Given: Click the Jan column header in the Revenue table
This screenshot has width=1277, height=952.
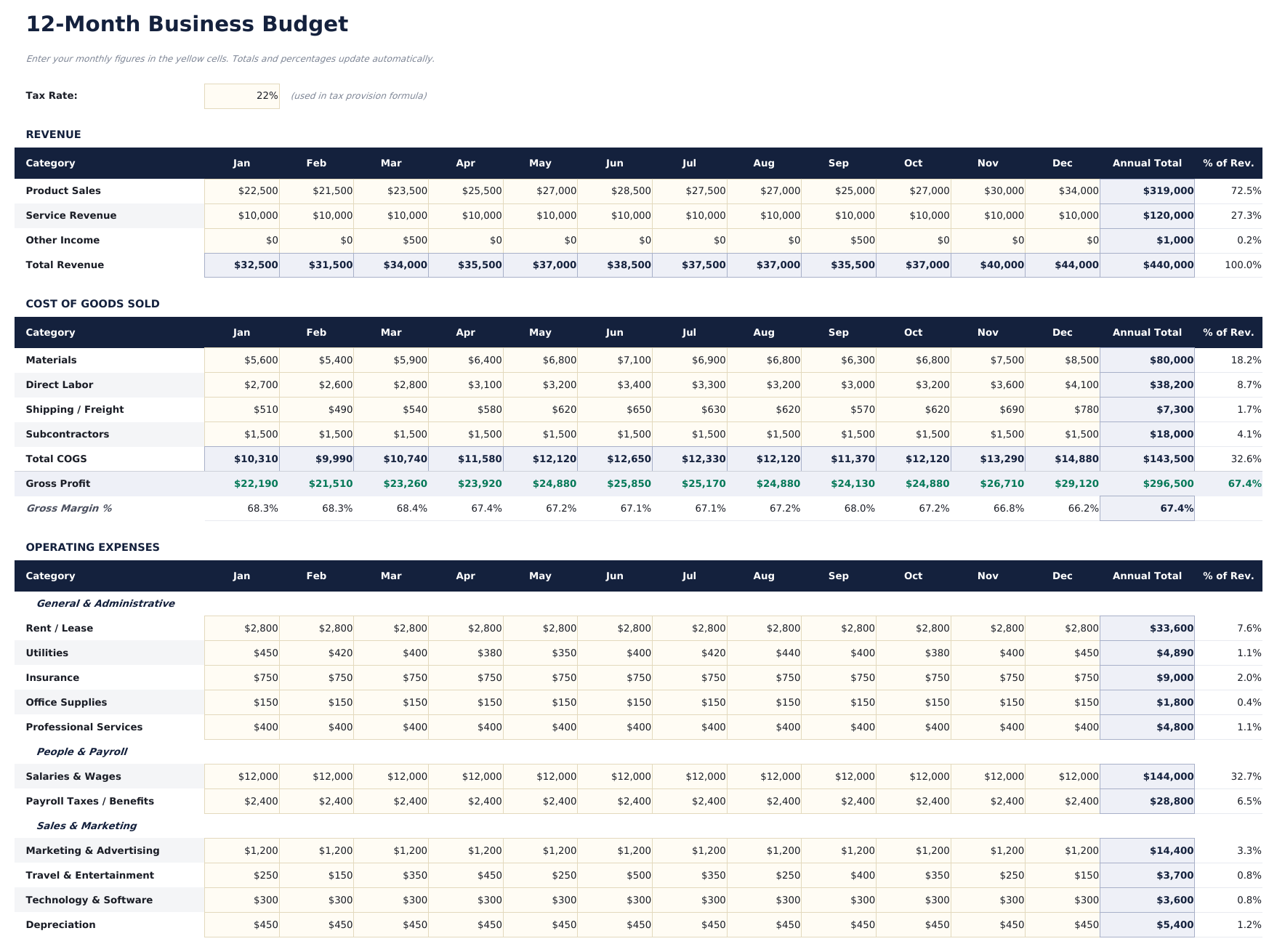Looking at the screenshot, I should [241, 163].
